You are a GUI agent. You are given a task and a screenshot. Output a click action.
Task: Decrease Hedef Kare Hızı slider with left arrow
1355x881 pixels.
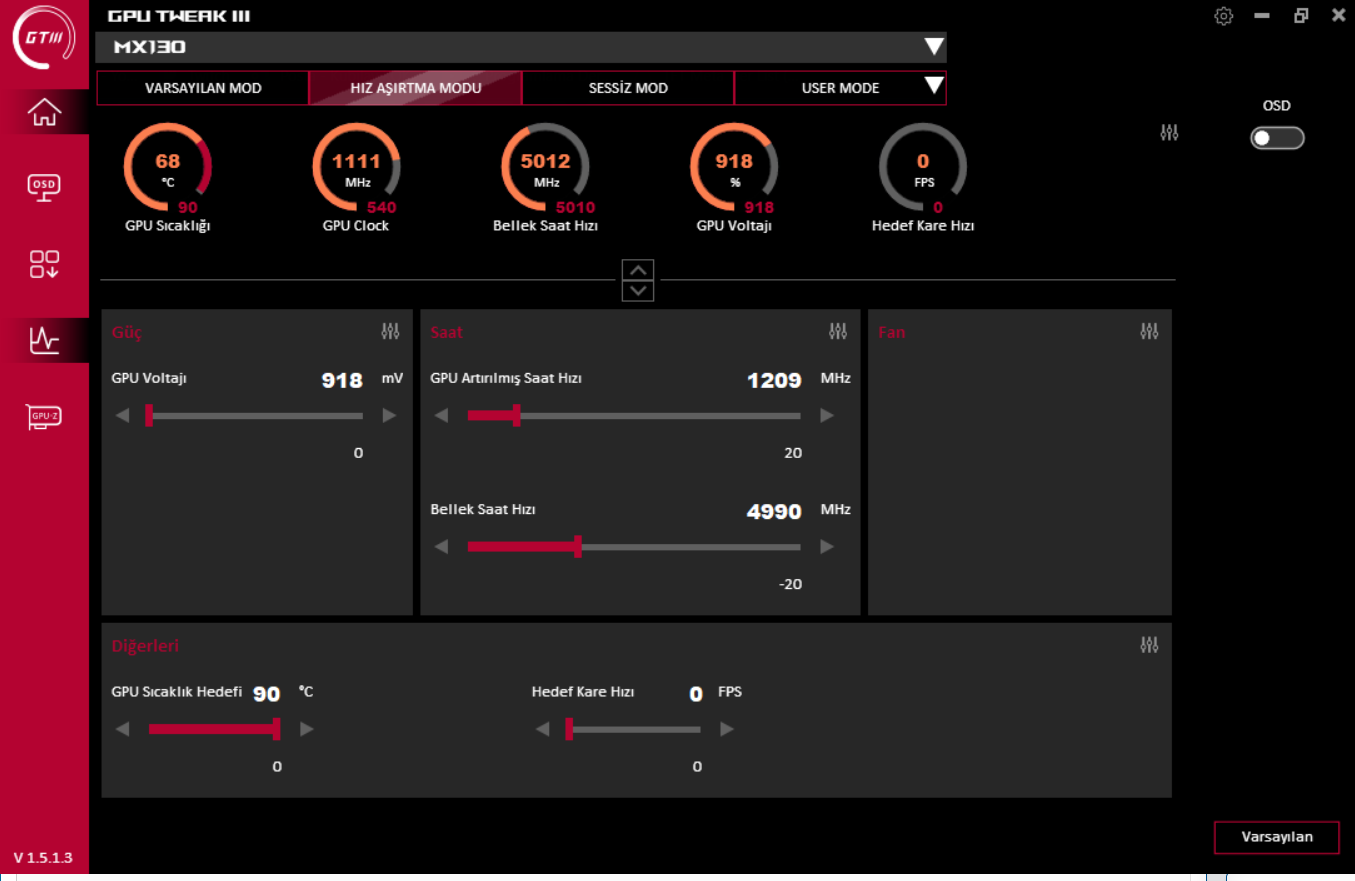pos(542,729)
